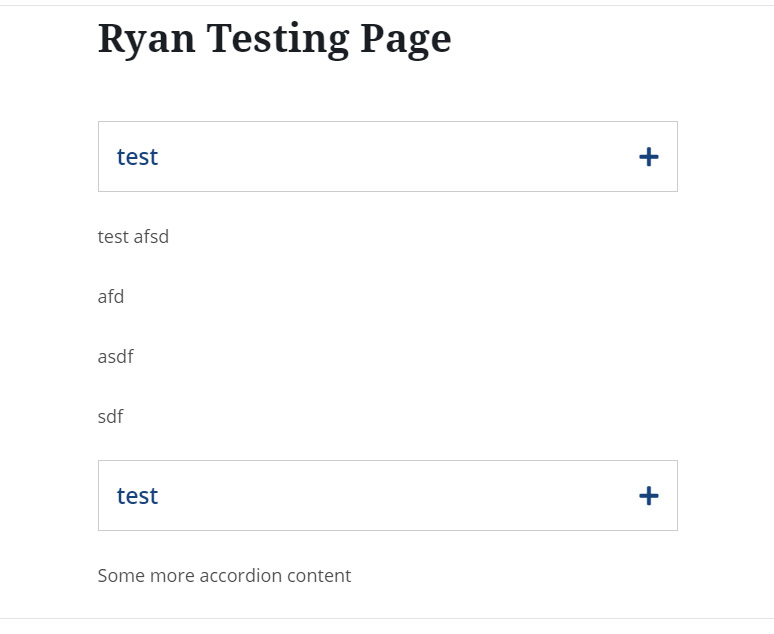Viewport: 774px width, 634px height.
Task: Click the "test afsd" paragraph
Action: tap(133, 237)
